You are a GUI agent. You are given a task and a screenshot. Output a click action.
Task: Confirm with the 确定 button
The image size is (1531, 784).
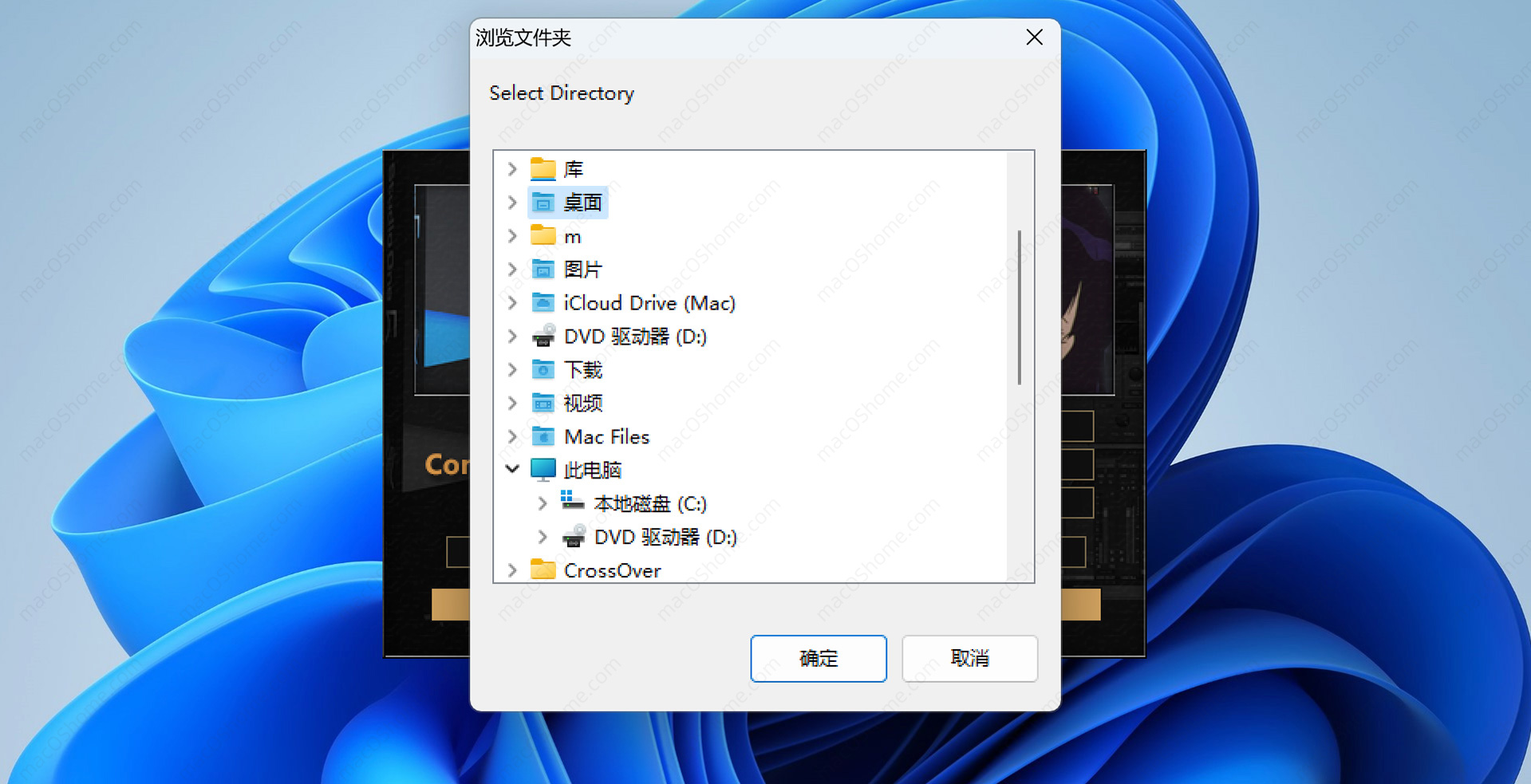pos(819,659)
